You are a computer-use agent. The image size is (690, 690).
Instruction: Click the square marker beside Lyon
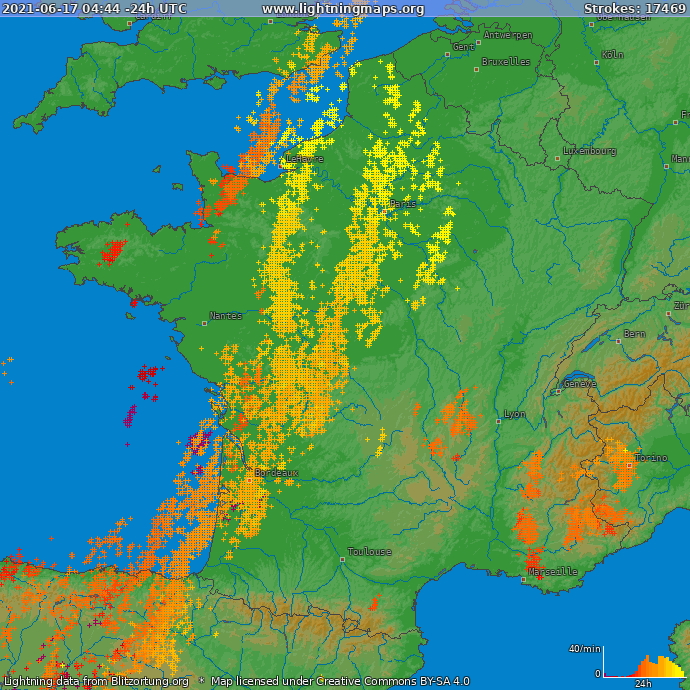click(498, 421)
